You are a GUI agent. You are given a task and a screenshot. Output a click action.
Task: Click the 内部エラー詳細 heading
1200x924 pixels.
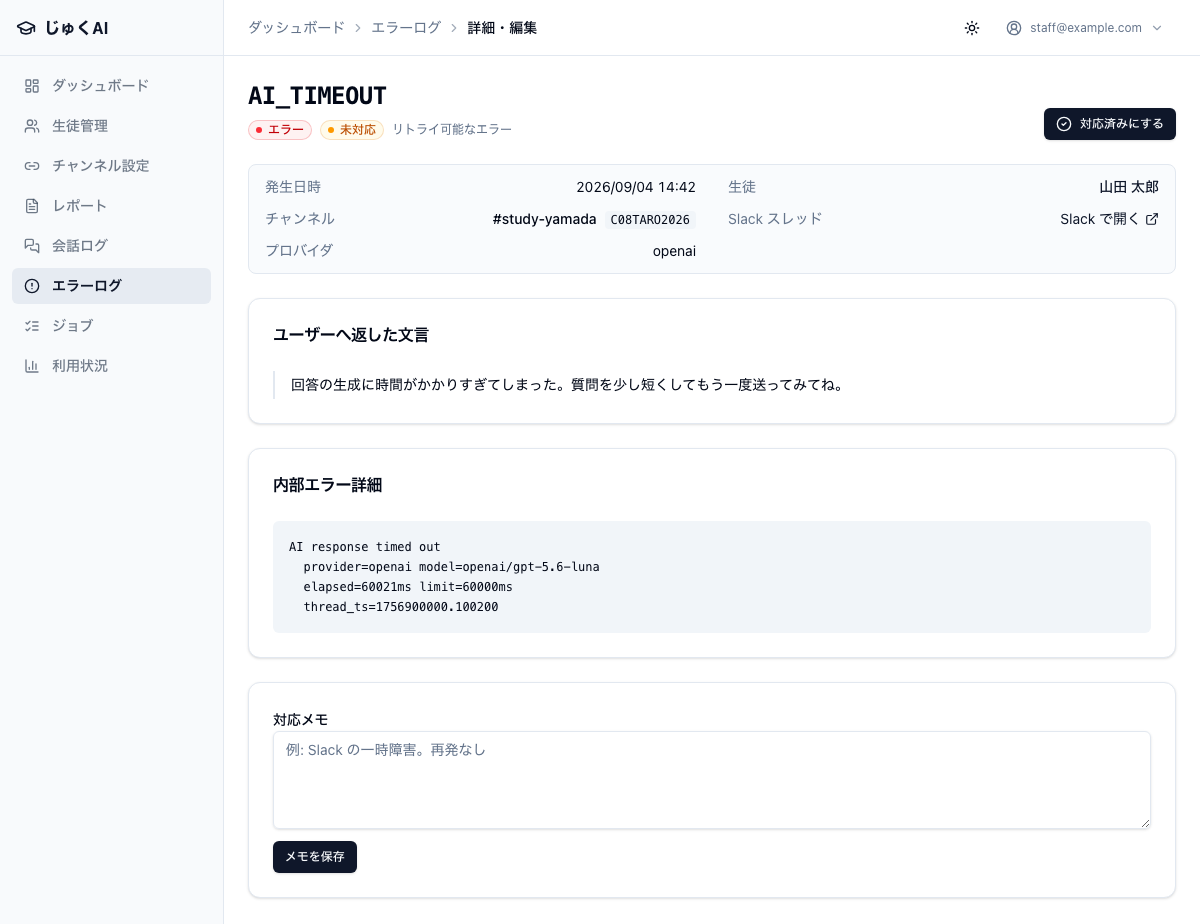tap(327, 485)
